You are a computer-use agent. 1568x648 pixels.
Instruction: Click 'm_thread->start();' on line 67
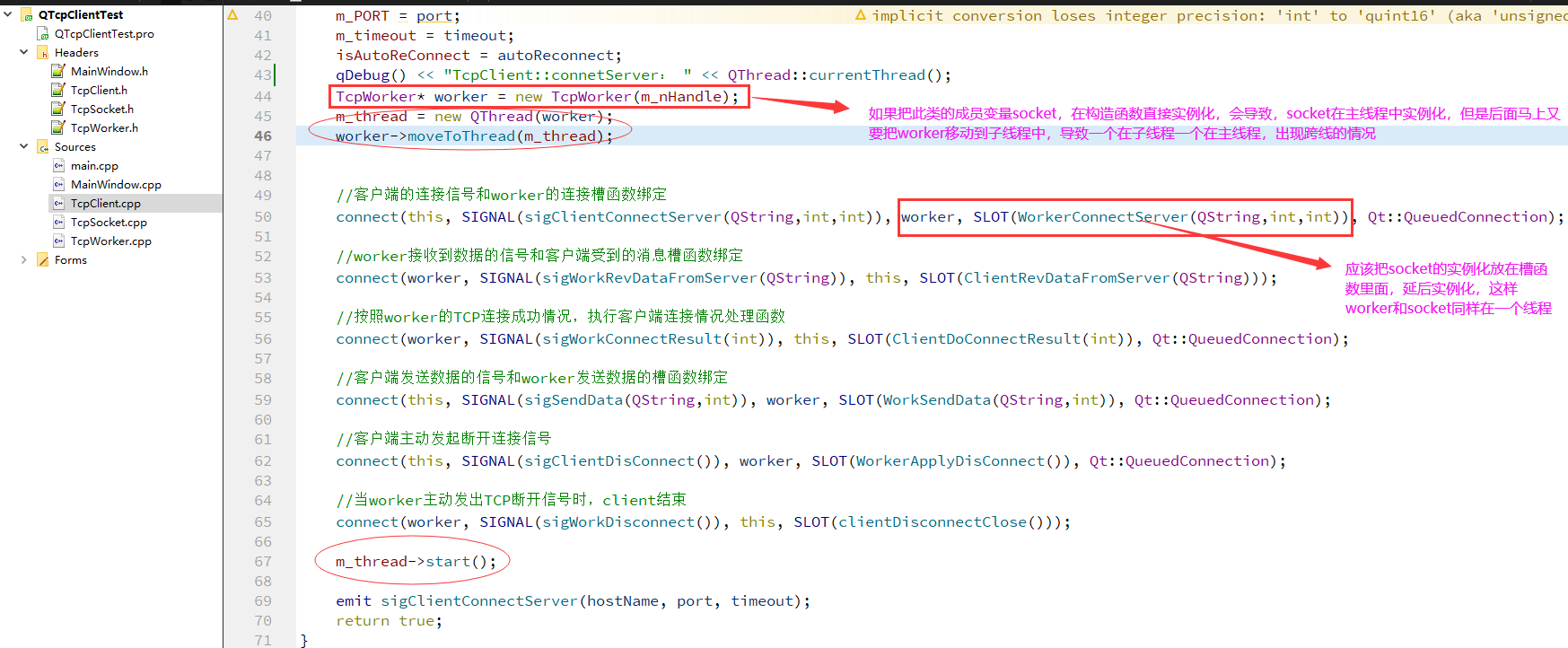[416, 561]
